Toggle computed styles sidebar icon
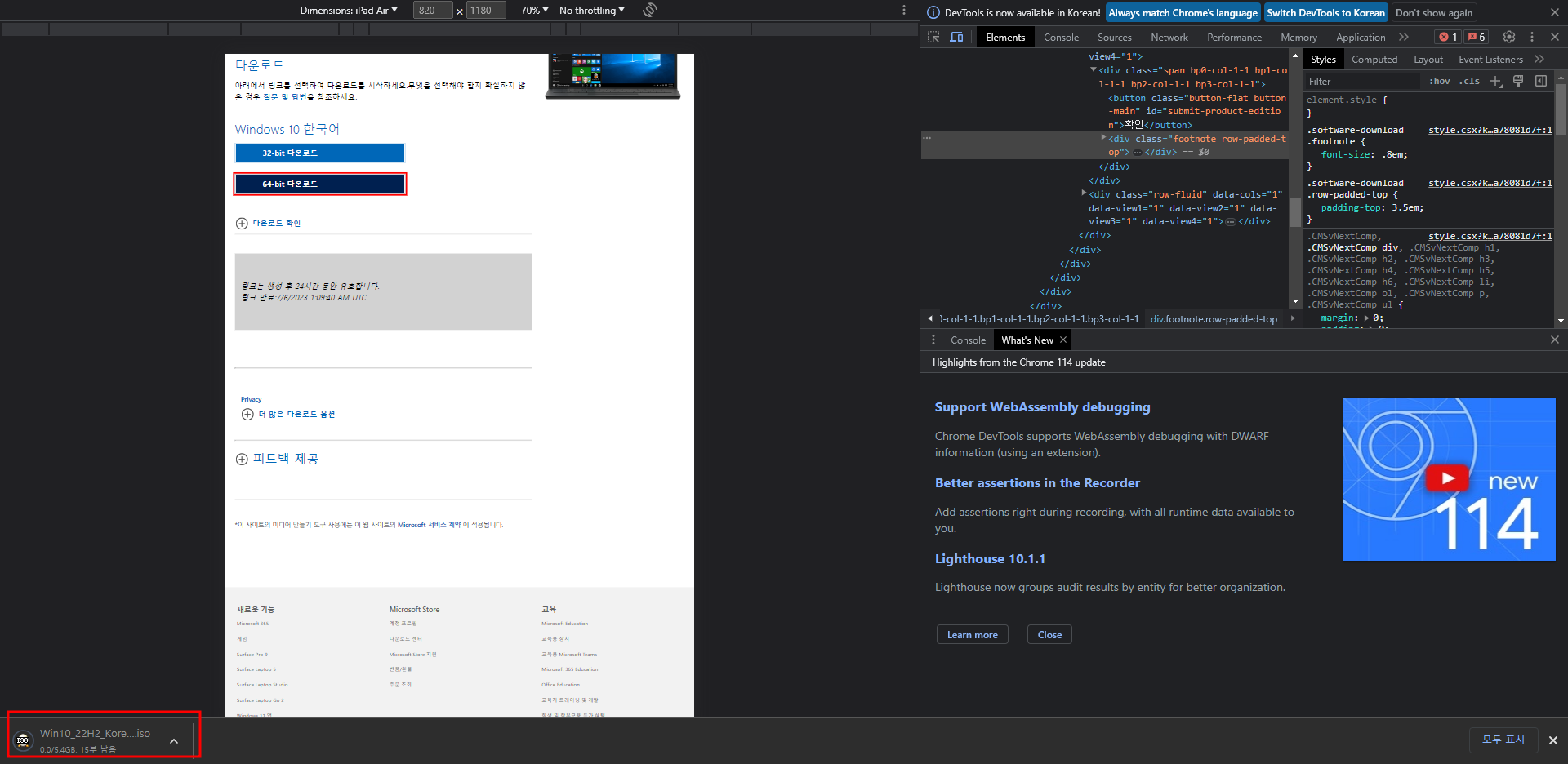Viewport: 1568px width, 764px height. [x=1541, y=81]
